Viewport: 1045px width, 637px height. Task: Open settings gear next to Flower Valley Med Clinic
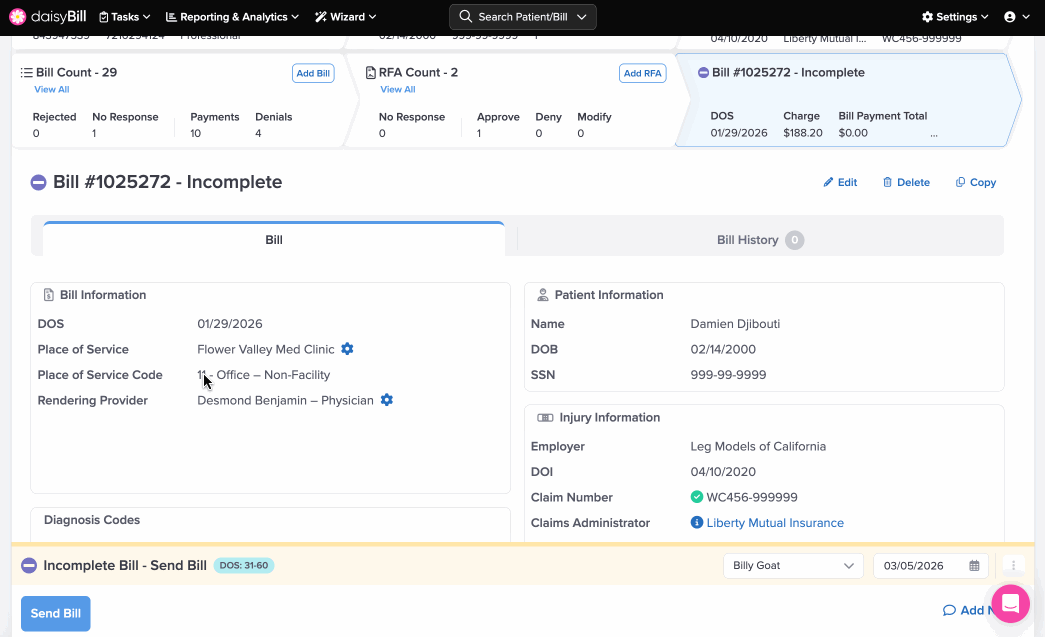coord(347,349)
